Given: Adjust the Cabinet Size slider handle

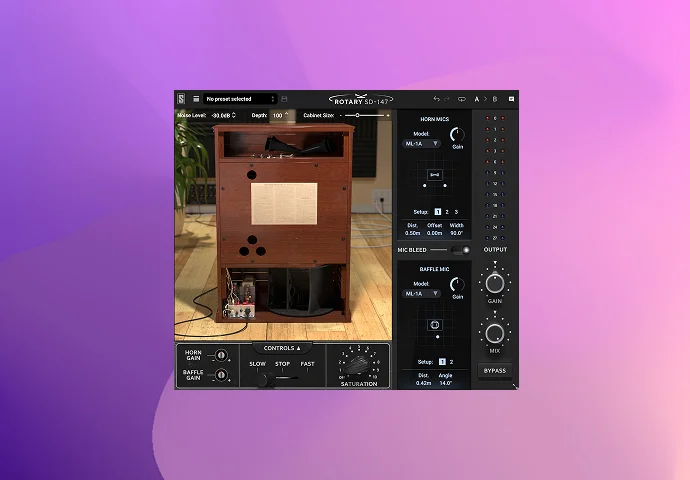Looking at the screenshot, I should click(357, 115).
